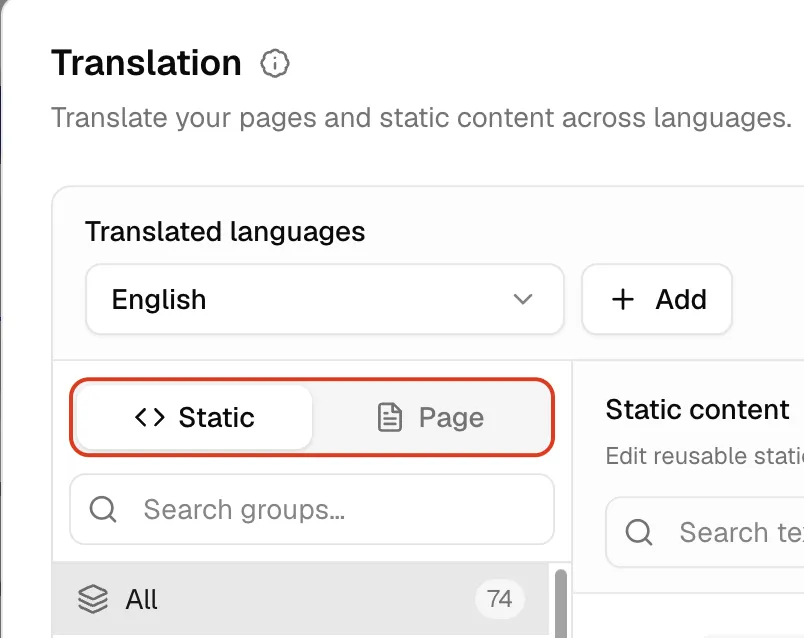Focus the Search groups input field
804x638 pixels.
312,509
